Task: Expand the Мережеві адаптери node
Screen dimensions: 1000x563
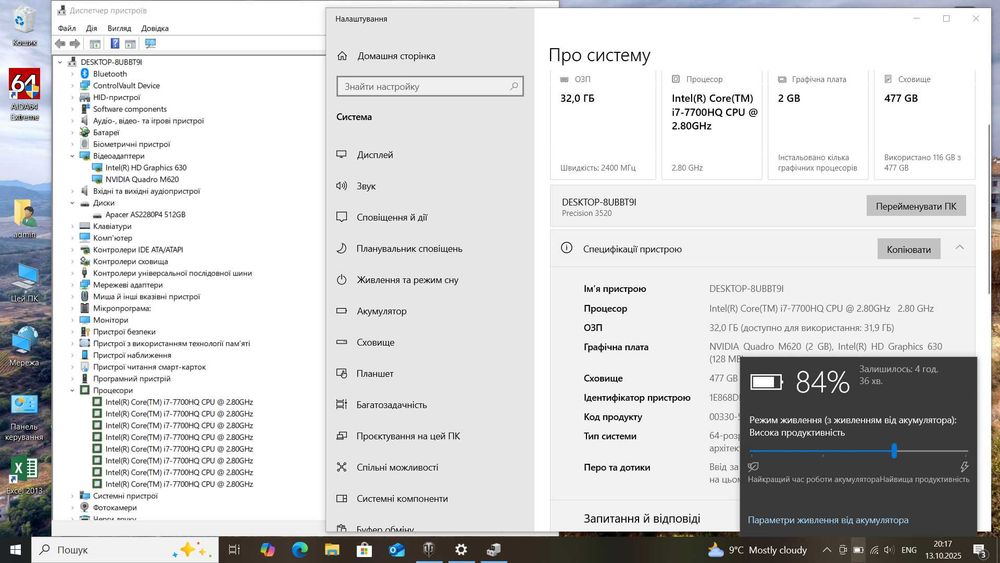Action: (72, 285)
